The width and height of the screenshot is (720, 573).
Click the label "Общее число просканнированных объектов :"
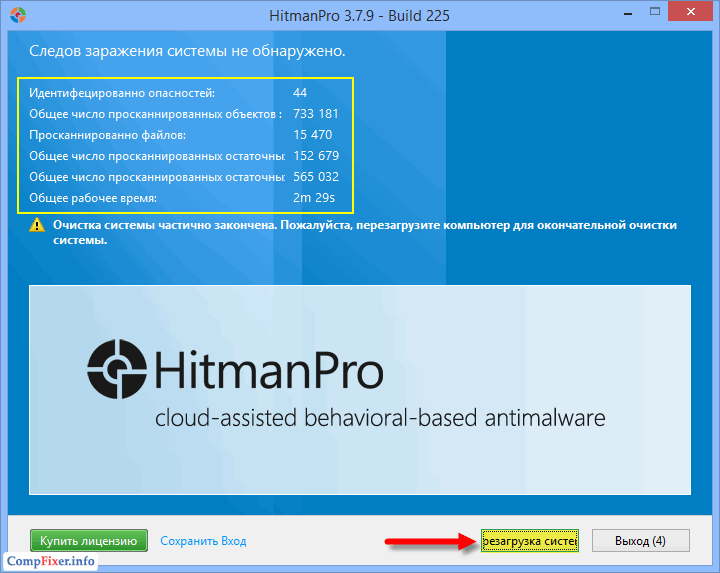[x=156, y=114]
